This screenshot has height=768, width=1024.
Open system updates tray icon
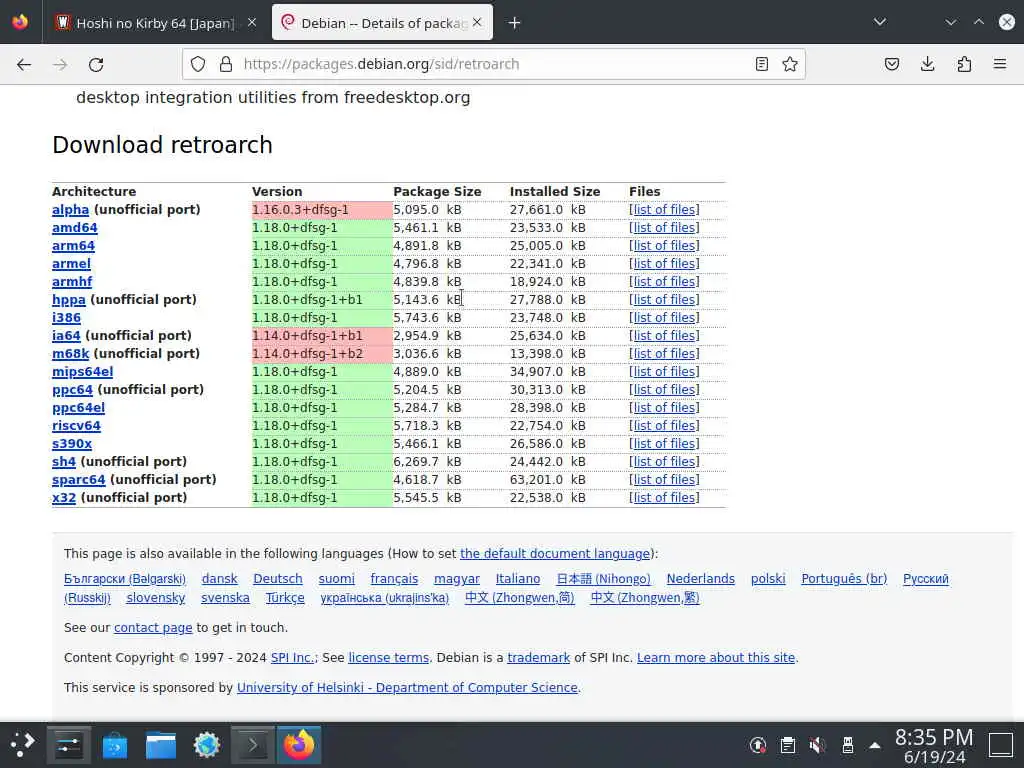758,745
